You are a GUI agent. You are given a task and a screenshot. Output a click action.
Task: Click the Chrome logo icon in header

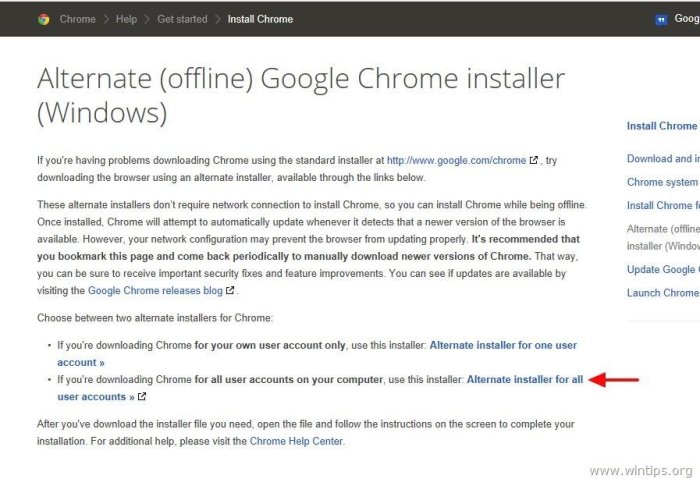(44, 19)
